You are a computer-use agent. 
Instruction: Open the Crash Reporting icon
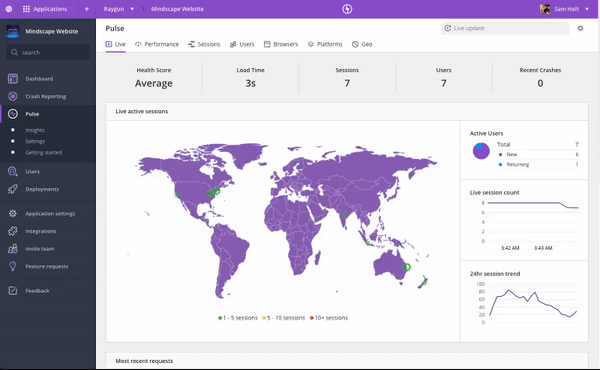pyautogui.click(x=13, y=96)
